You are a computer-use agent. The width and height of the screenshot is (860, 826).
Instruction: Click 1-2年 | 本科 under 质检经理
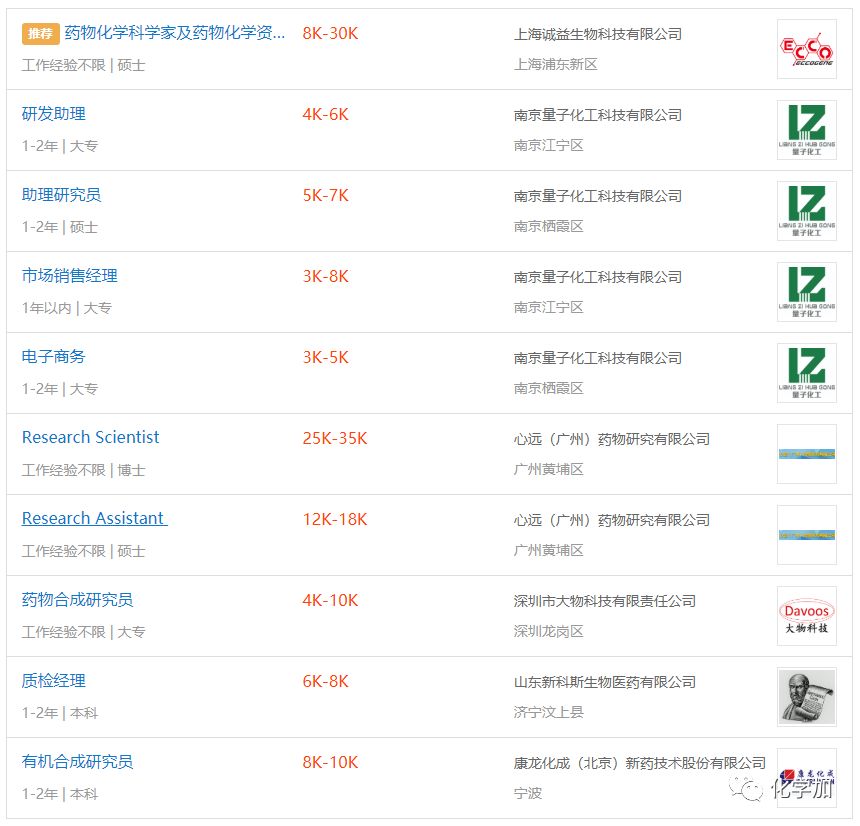(60, 713)
